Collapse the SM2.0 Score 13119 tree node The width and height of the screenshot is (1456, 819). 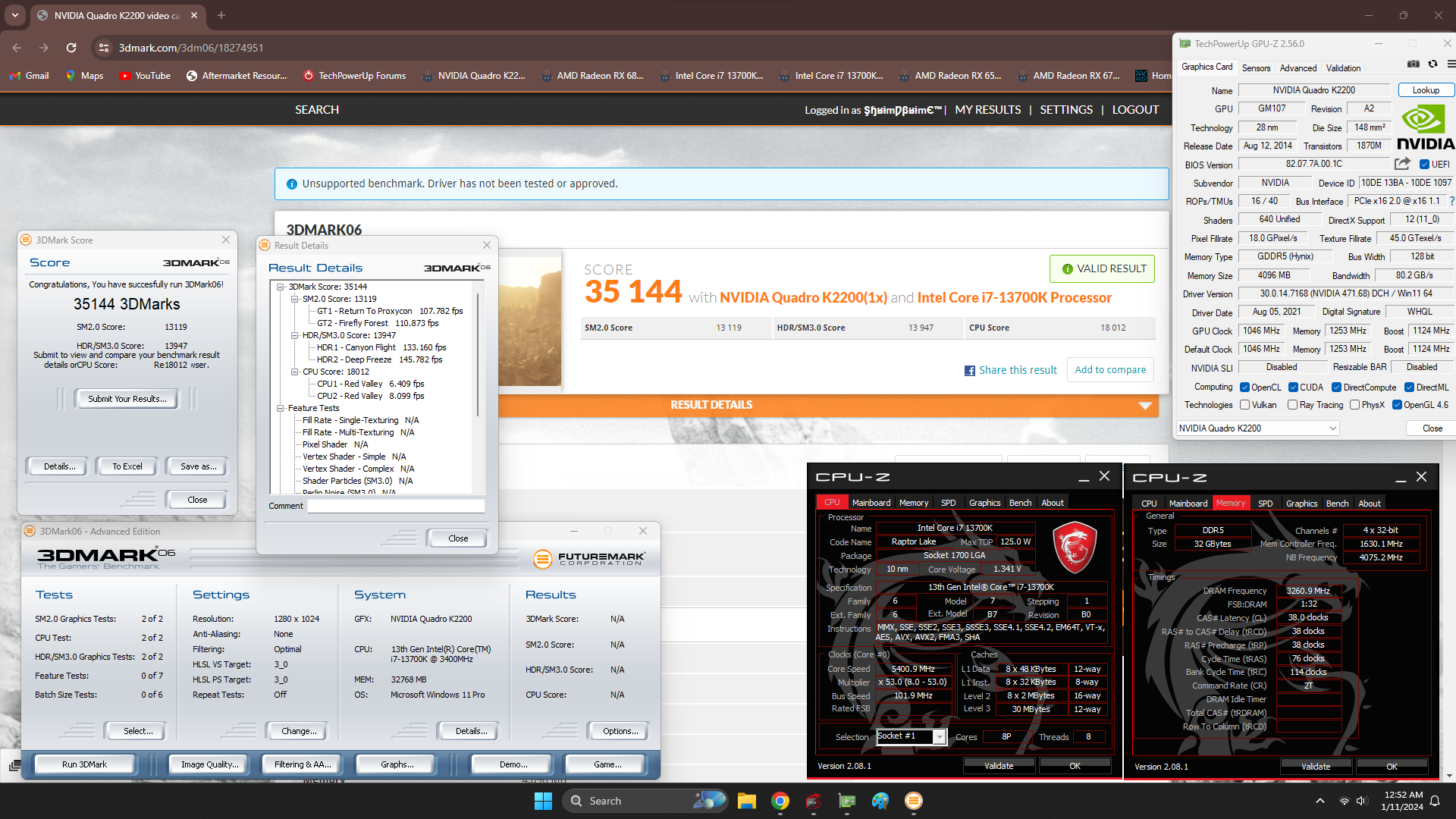[295, 299]
